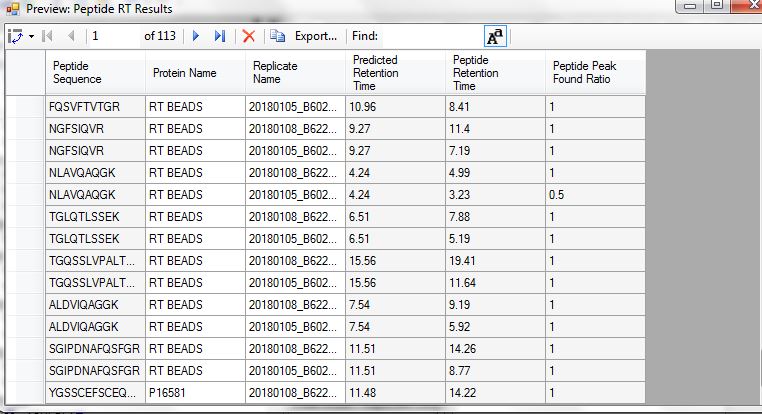
Task: Sort by Peptide Sequence column header
Action: pos(94,73)
